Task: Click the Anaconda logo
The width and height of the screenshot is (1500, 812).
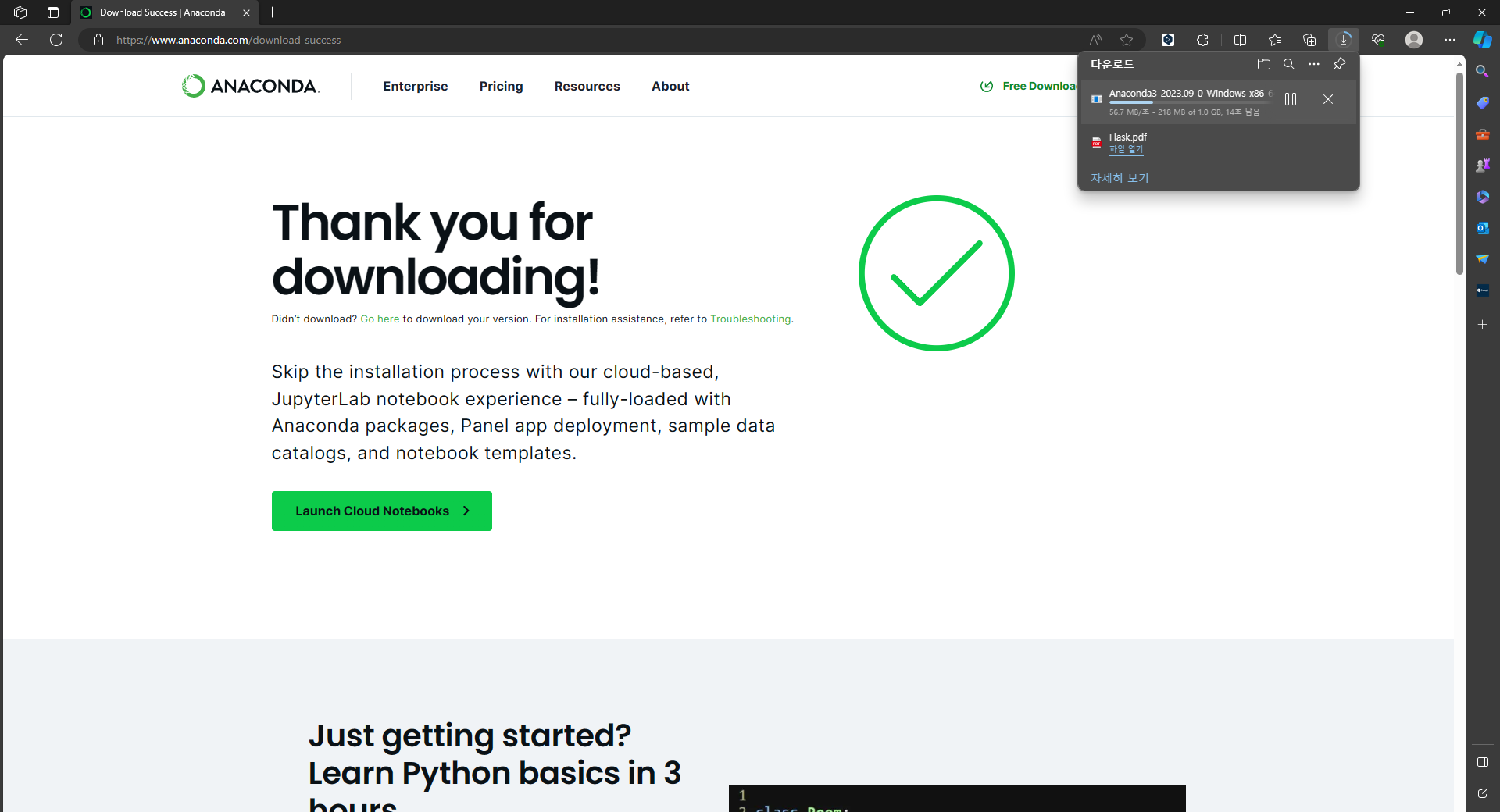Action: point(251,86)
